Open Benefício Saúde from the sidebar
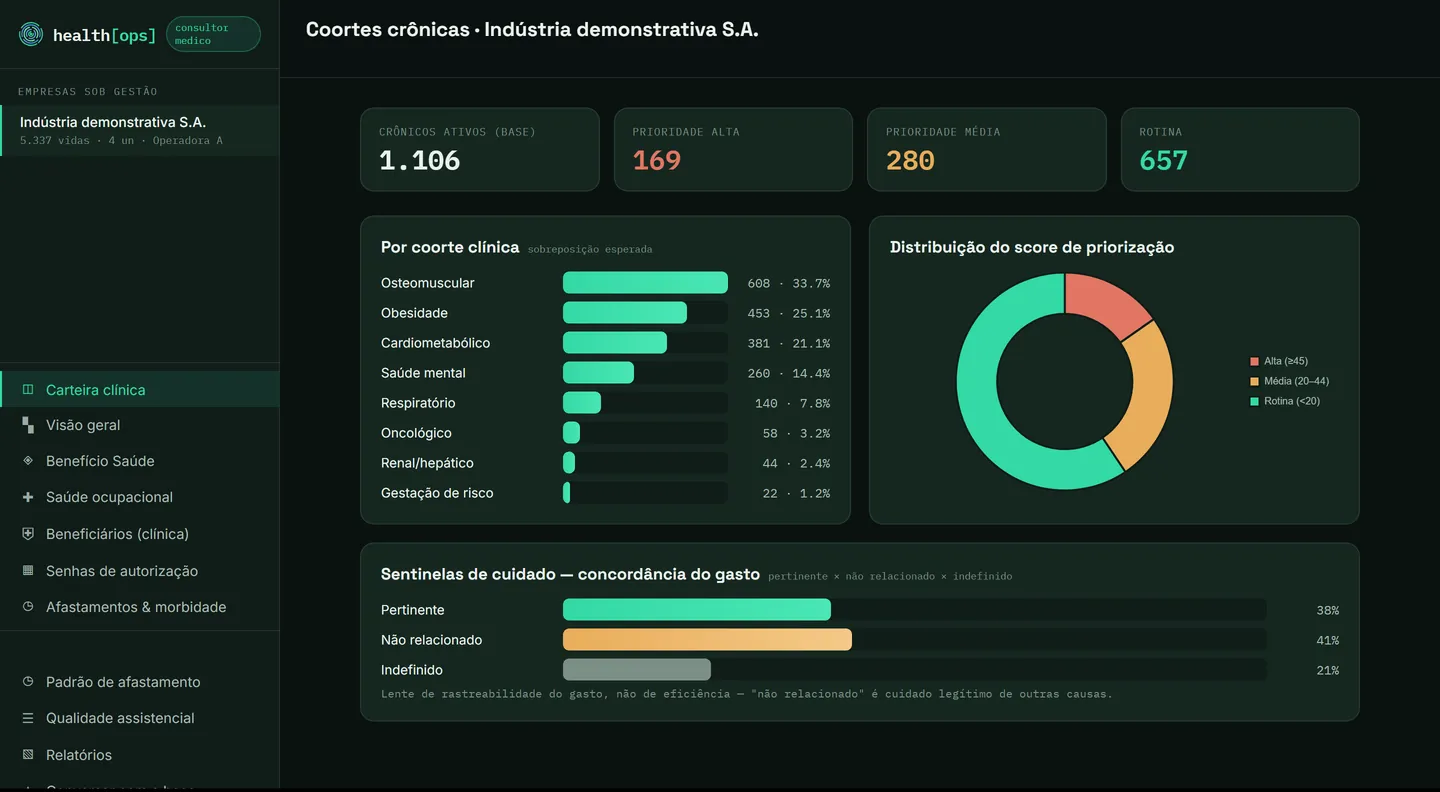1440x792 pixels. (140, 461)
